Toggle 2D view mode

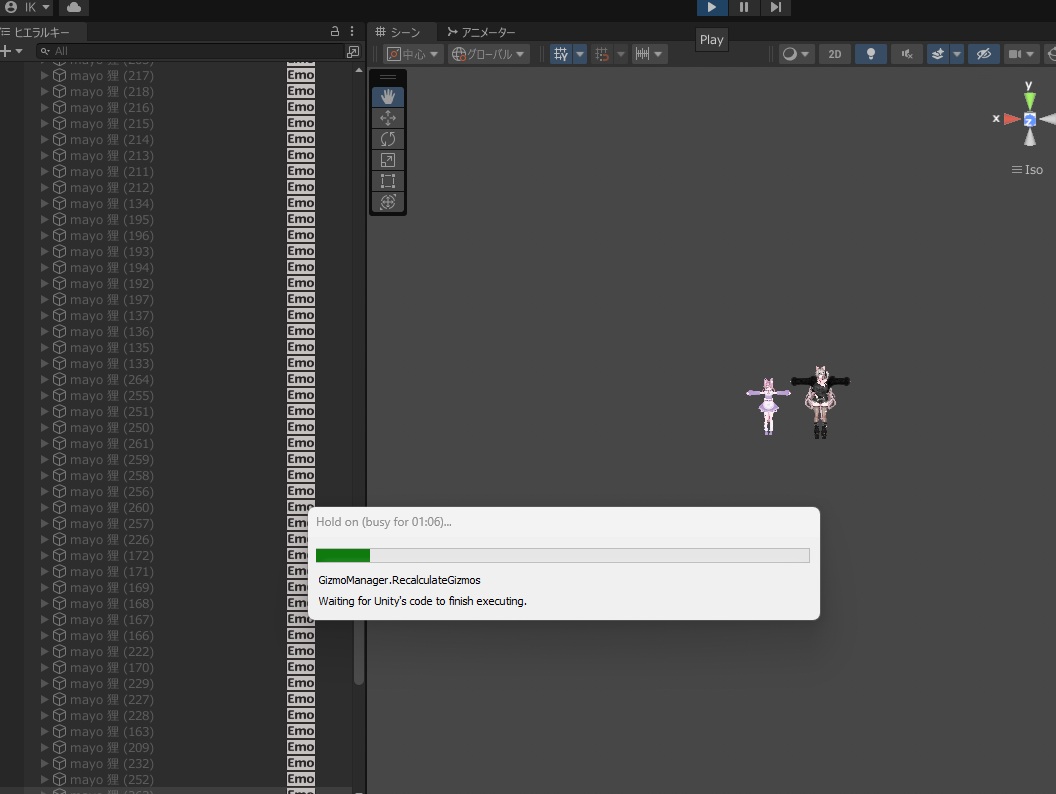click(834, 54)
